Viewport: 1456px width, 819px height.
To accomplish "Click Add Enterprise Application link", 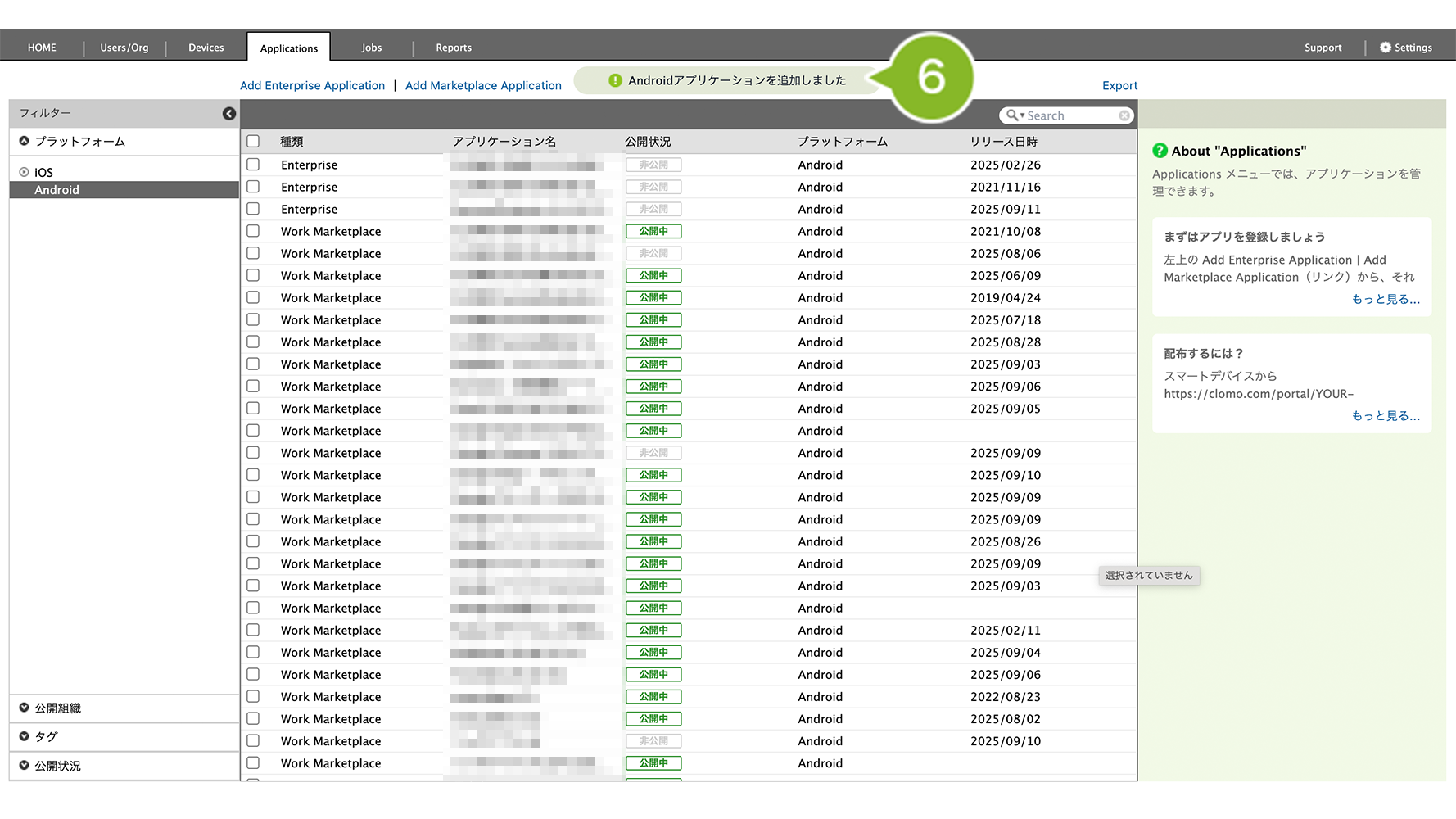I will click(312, 85).
